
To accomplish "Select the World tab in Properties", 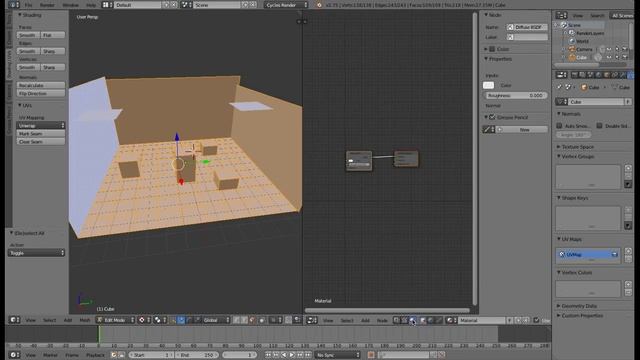I will click(598, 75).
